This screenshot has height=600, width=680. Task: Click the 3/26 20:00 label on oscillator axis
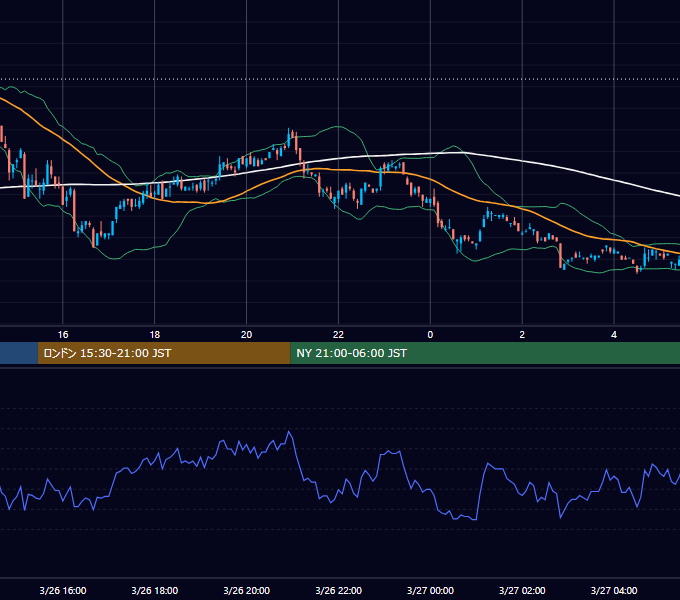point(246,590)
